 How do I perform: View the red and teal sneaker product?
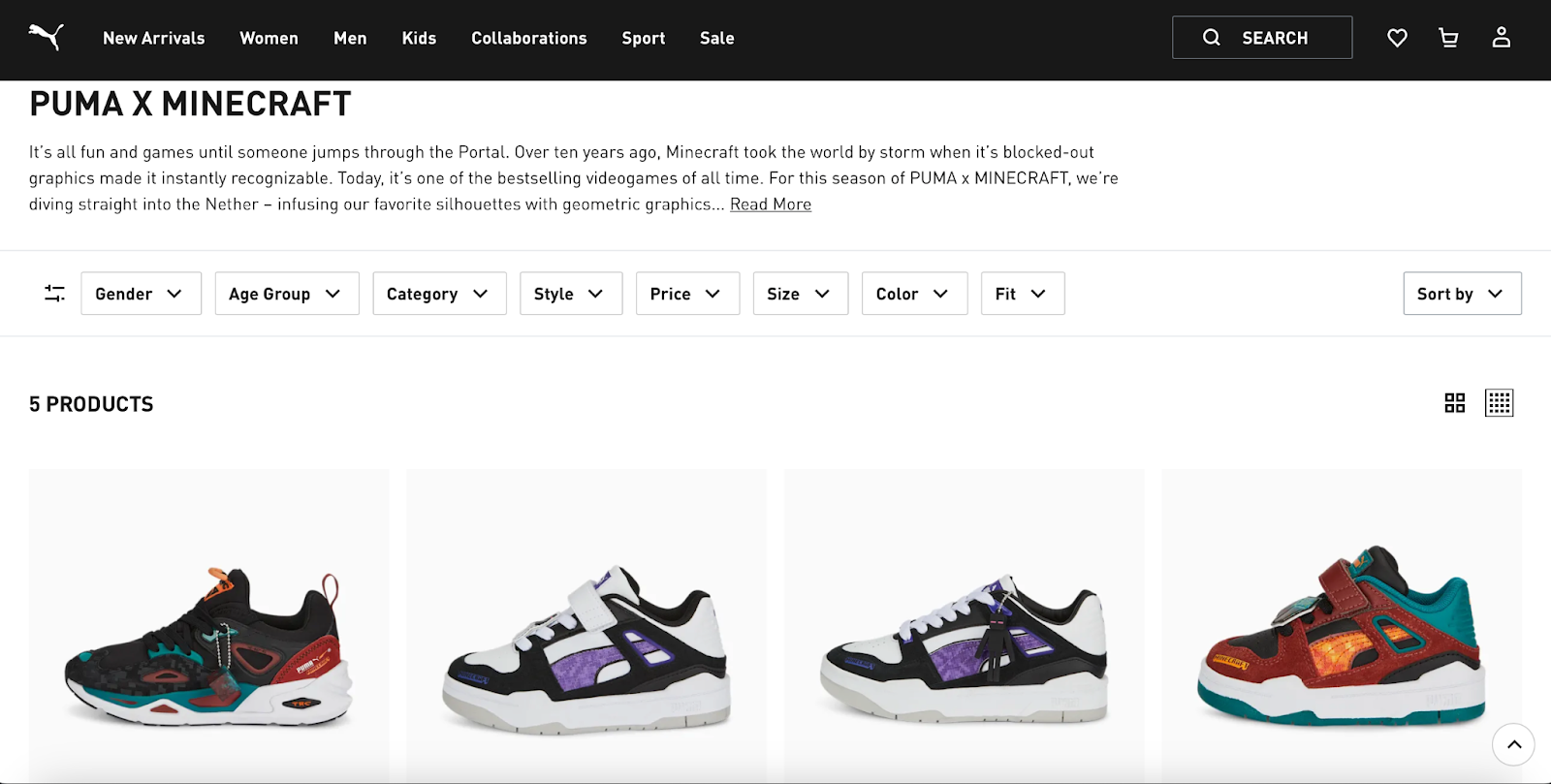[x=1342, y=640]
